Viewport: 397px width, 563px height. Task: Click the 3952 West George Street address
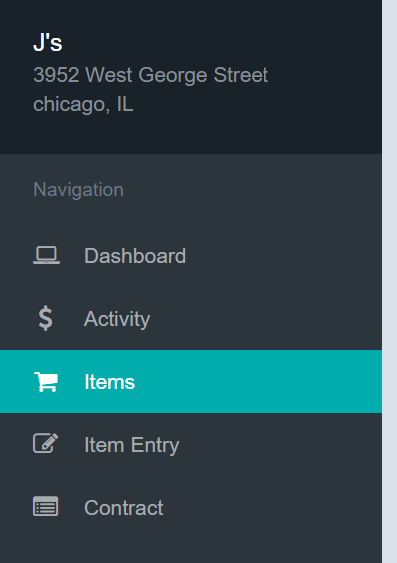[150, 75]
